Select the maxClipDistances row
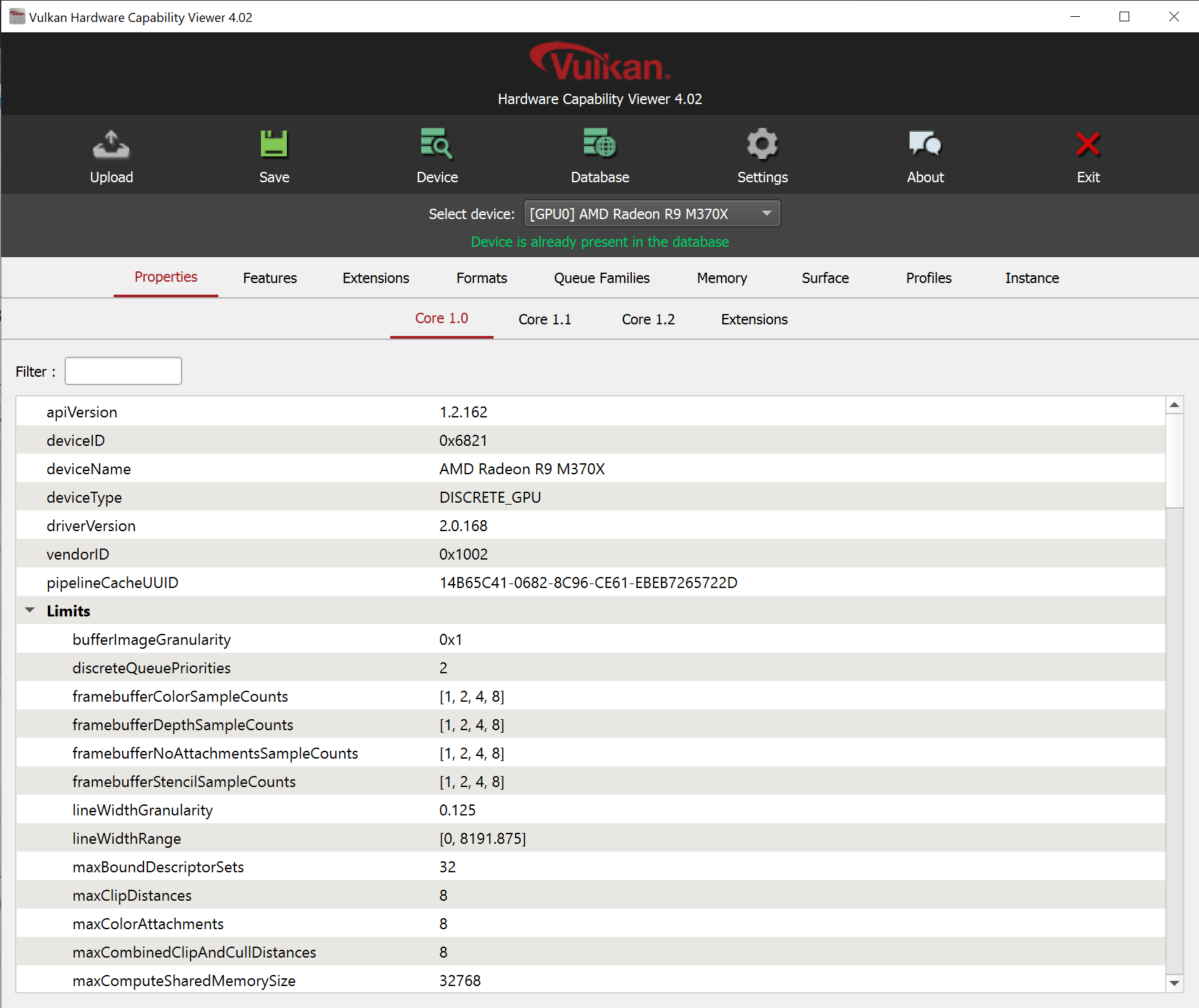Screen dimensions: 1199x1008 [x=590, y=895]
